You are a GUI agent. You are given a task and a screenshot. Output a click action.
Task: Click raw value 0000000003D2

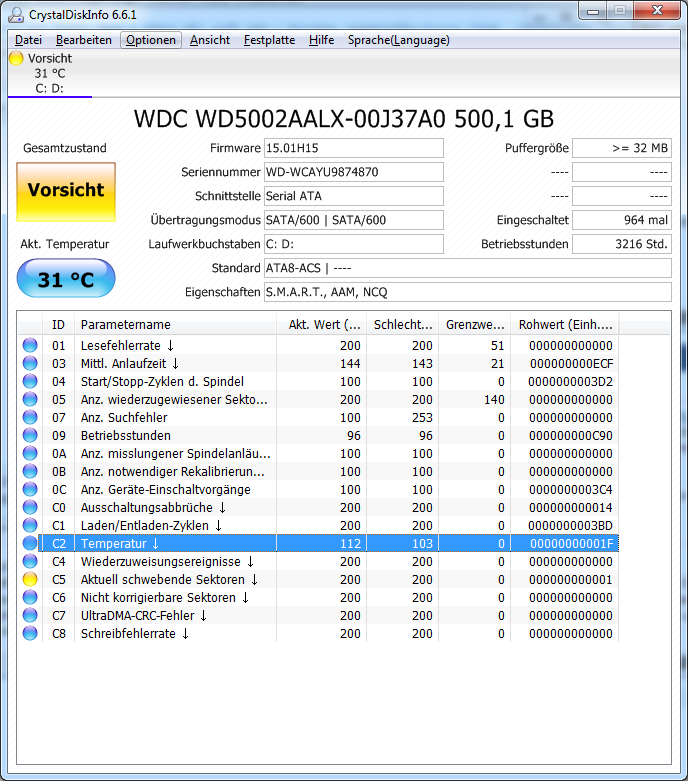(x=571, y=381)
